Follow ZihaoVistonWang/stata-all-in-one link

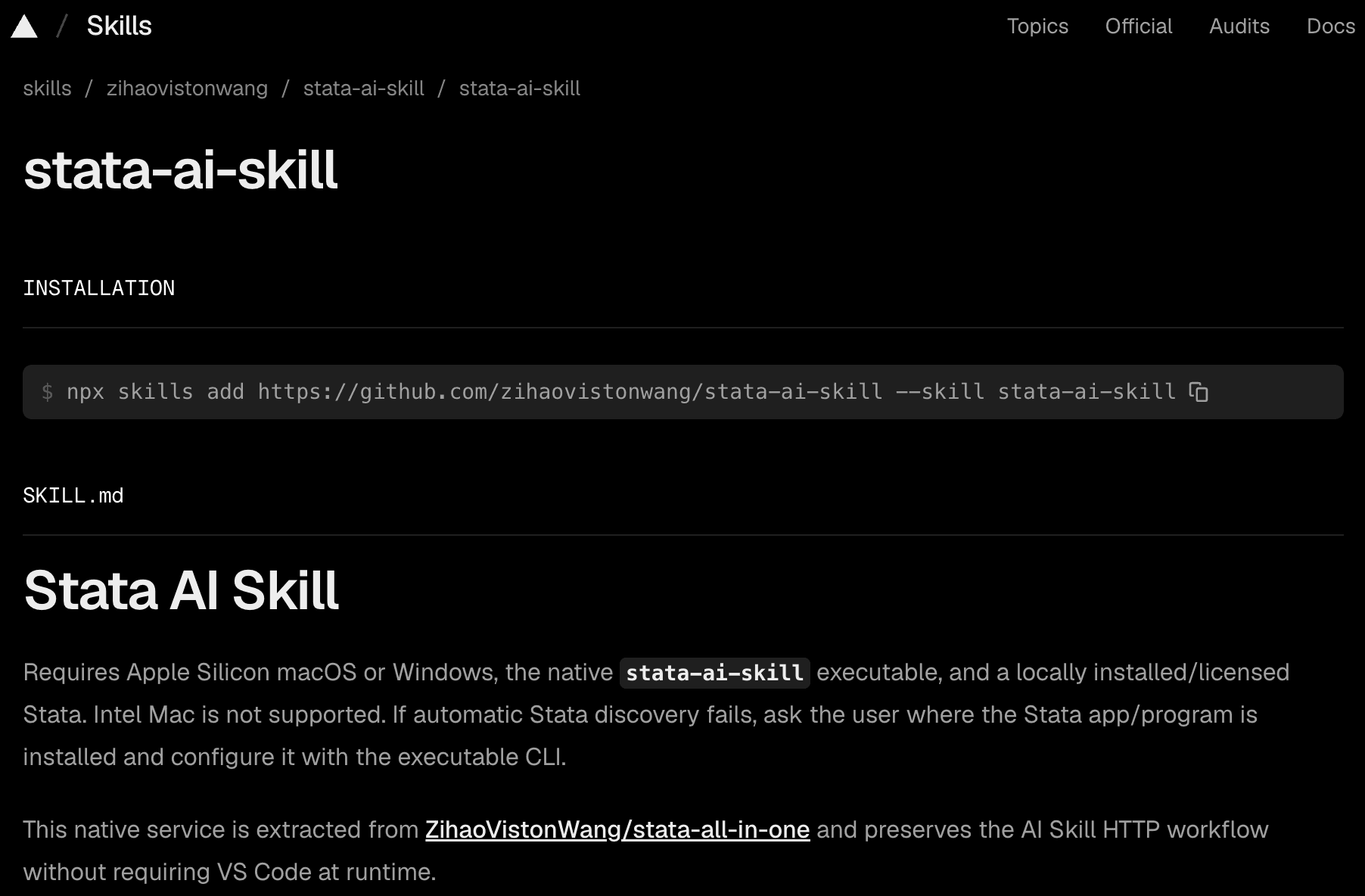click(x=617, y=829)
